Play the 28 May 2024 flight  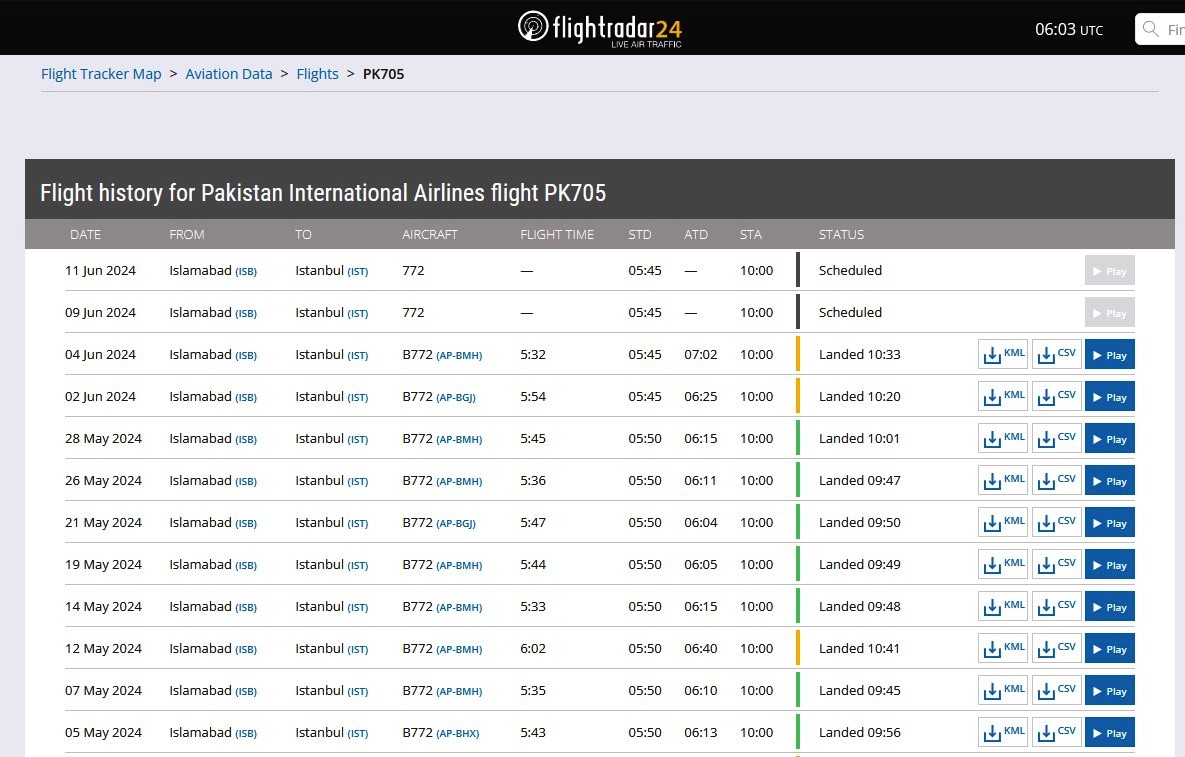1109,438
